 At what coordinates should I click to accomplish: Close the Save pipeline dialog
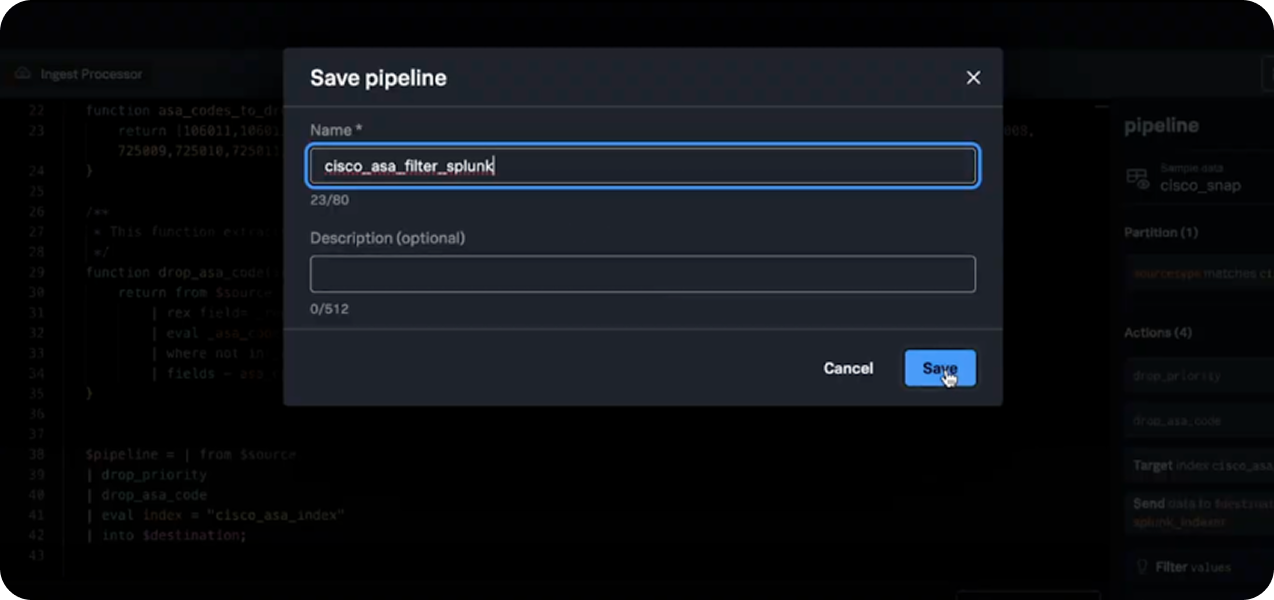point(973,78)
